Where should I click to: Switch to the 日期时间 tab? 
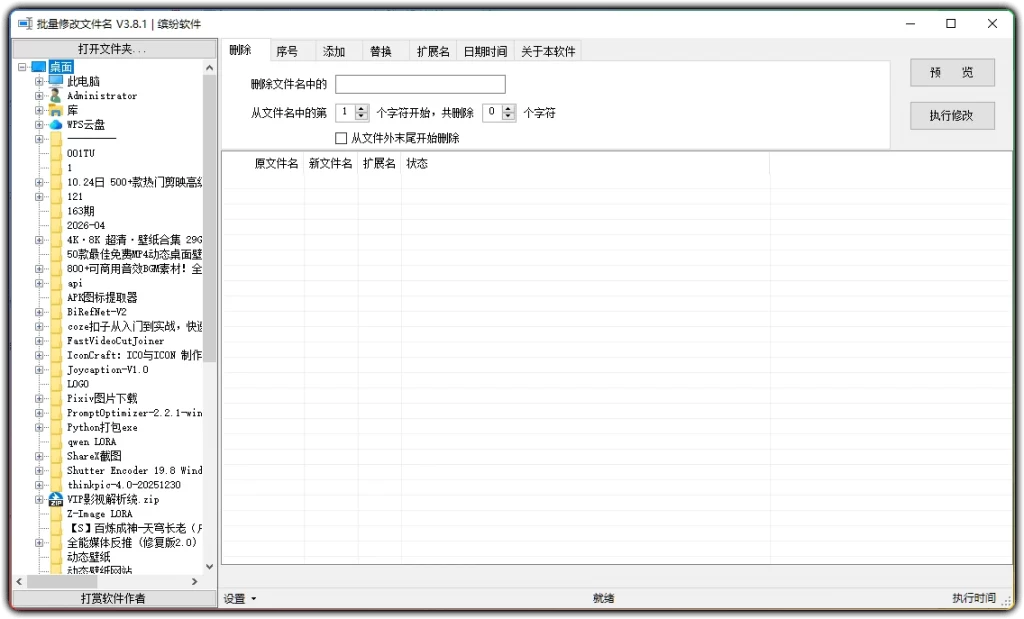pos(486,50)
